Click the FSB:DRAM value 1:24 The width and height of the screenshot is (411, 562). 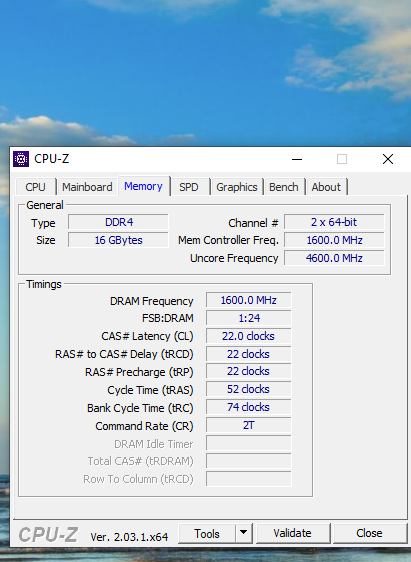[x=249, y=318]
